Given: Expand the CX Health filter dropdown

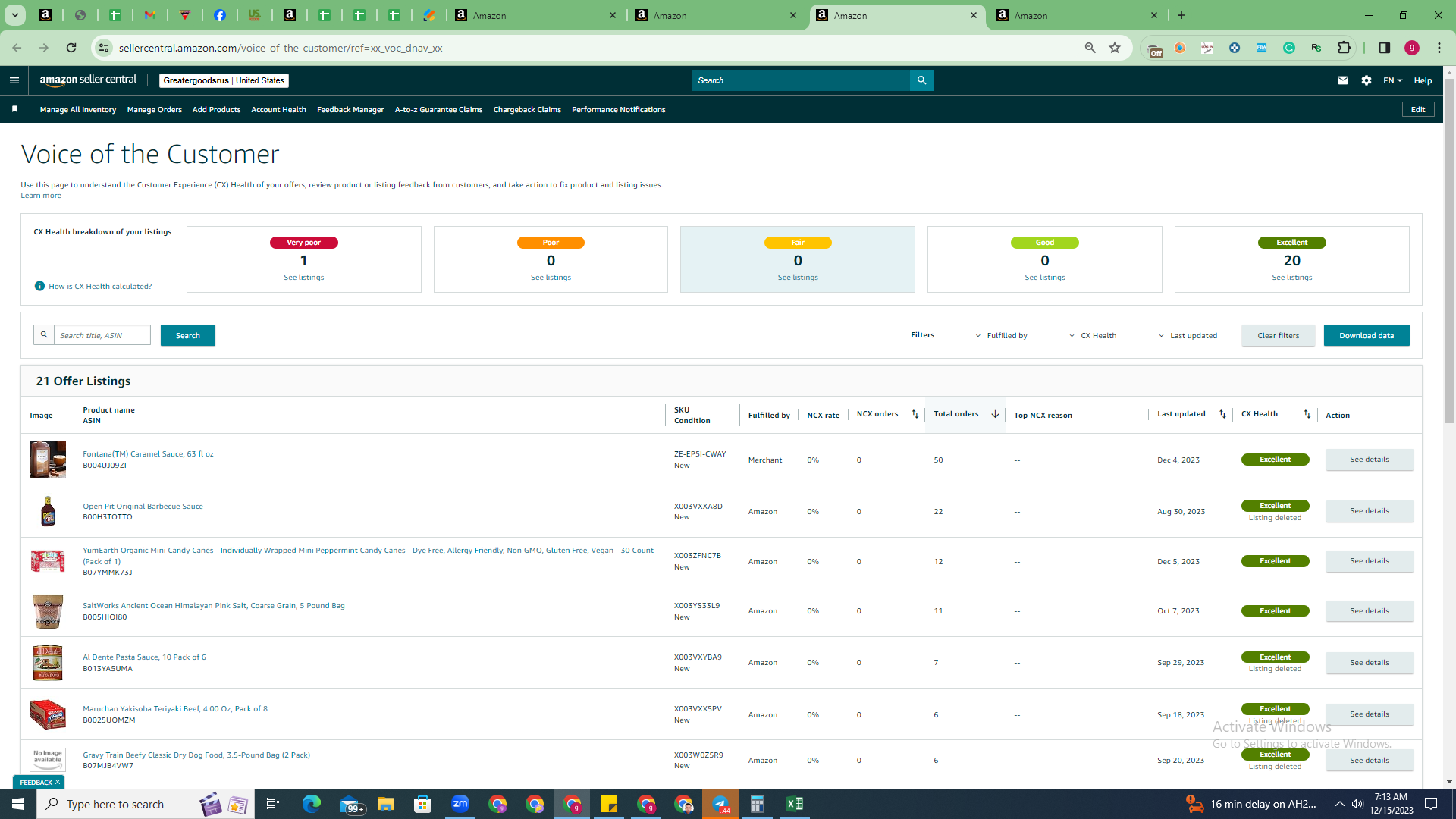Looking at the screenshot, I should pyautogui.click(x=1093, y=335).
